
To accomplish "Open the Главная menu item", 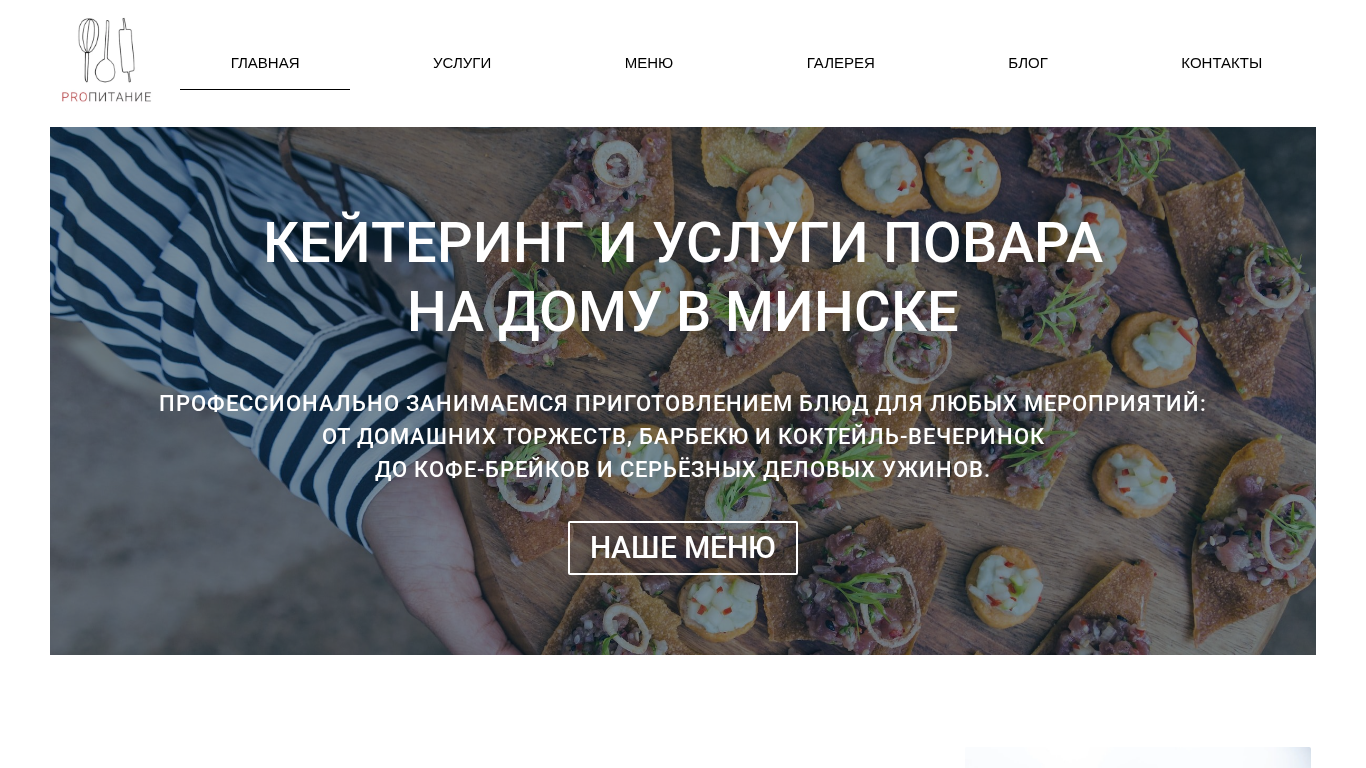I will coord(265,63).
